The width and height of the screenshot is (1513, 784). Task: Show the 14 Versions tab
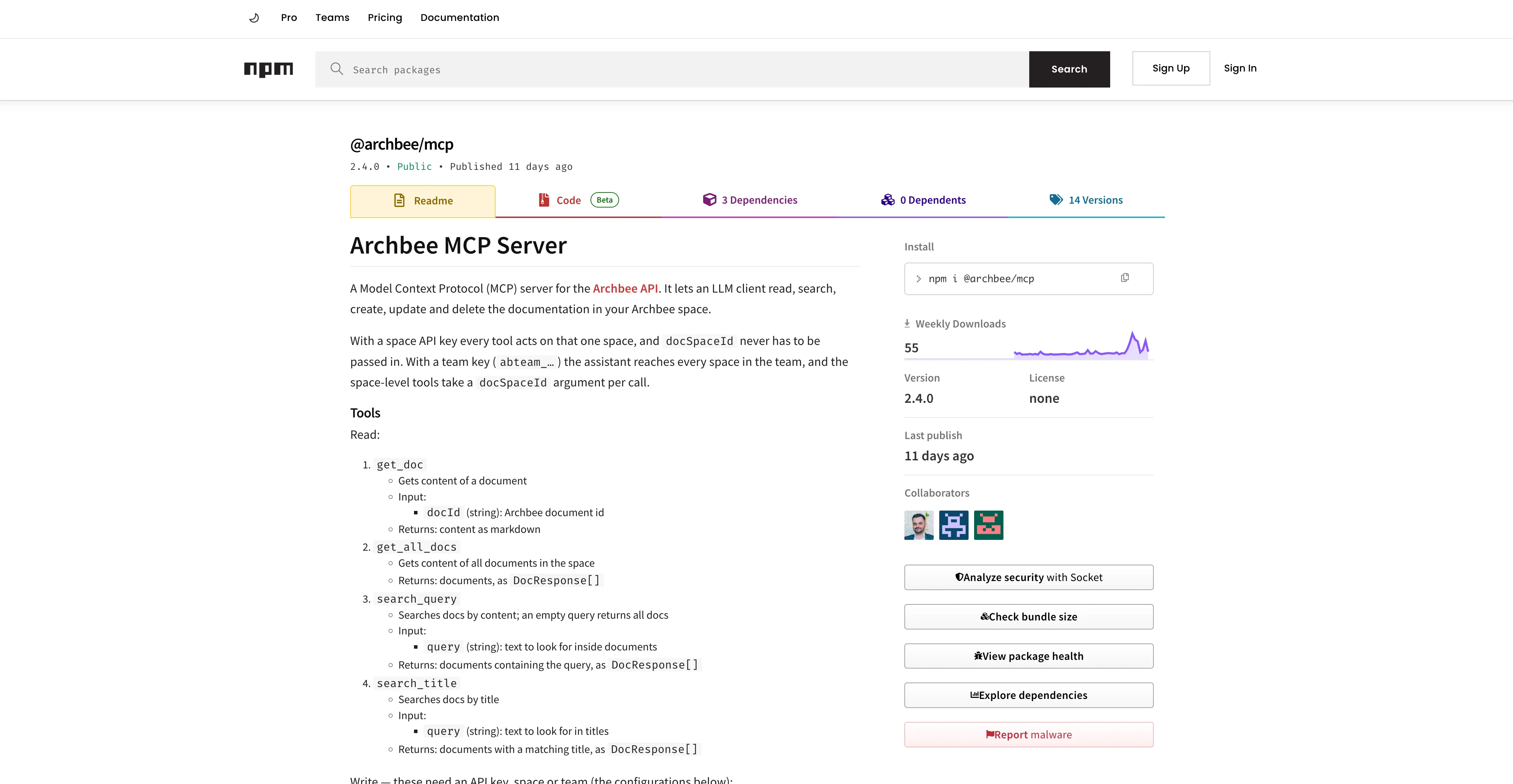pyautogui.click(x=1086, y=200)
